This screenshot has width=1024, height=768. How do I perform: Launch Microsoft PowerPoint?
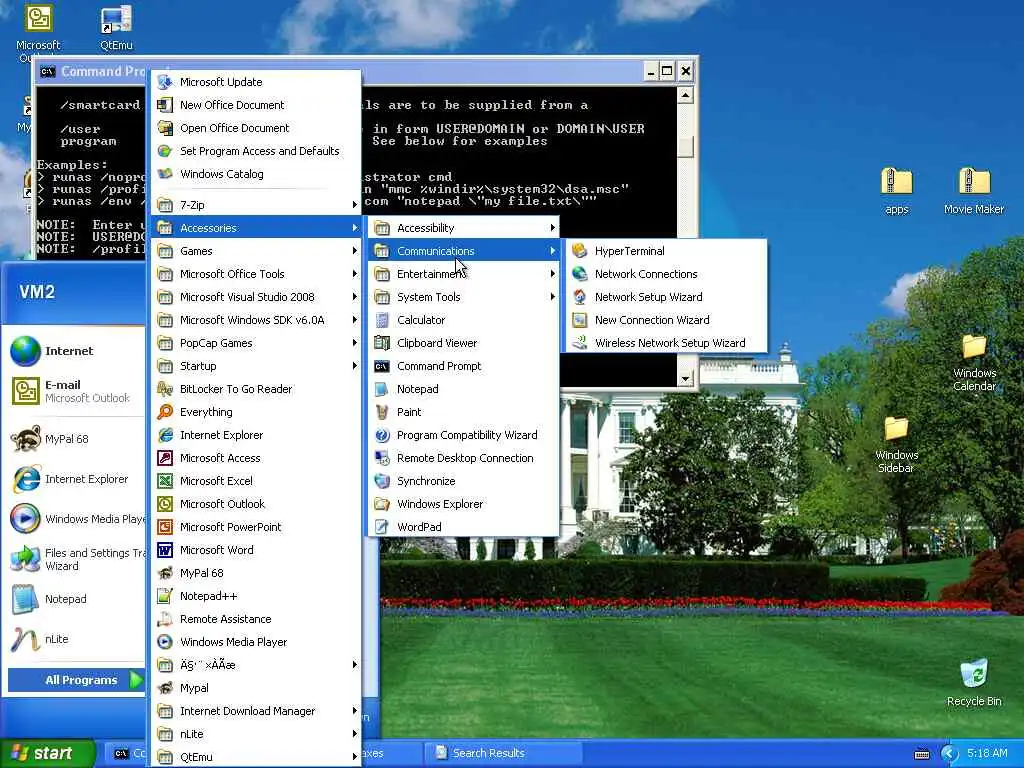pyautogui.click(x=256, y=527)
